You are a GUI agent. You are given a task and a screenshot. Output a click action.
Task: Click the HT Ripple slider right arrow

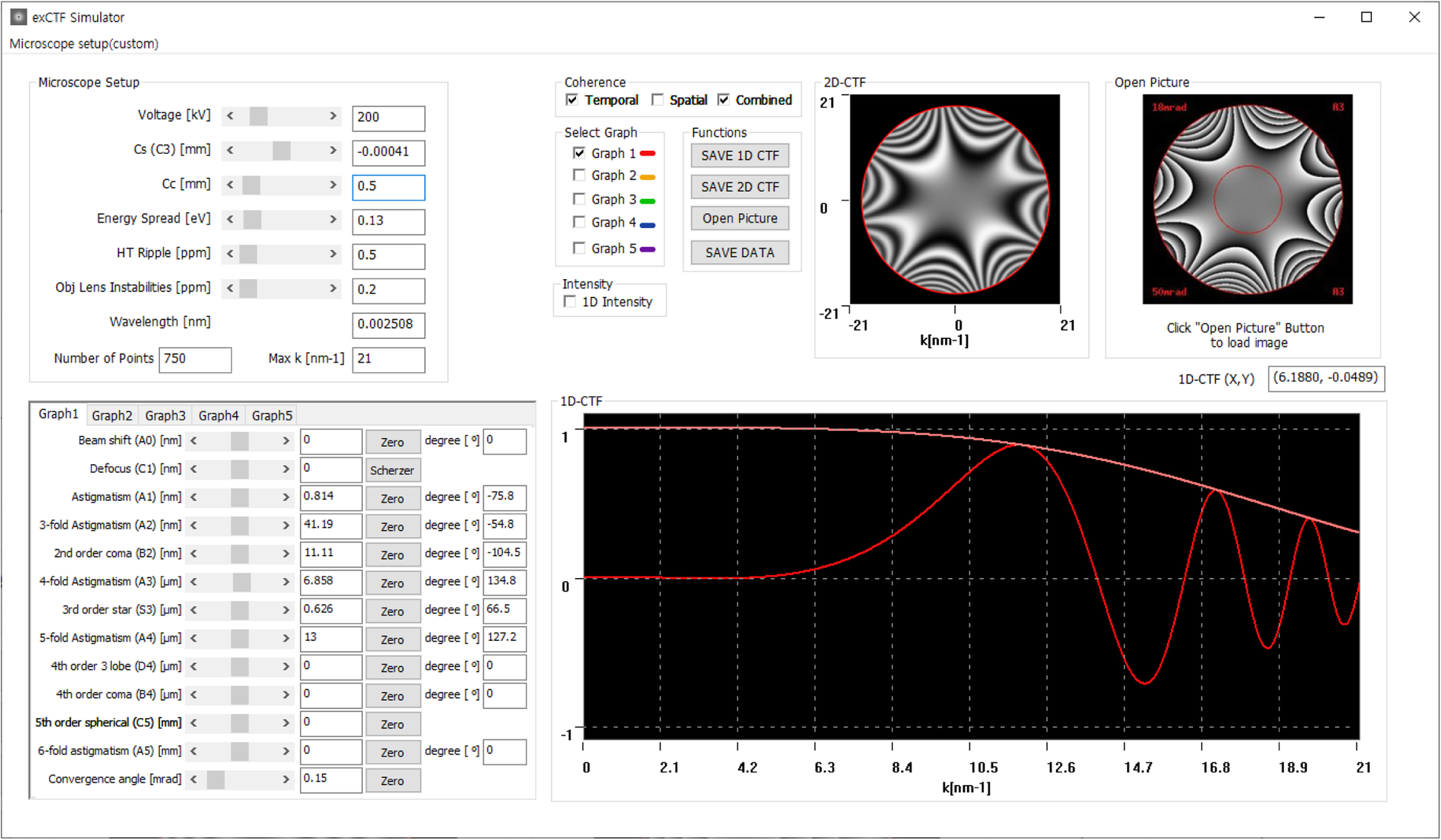coord(332,254)
